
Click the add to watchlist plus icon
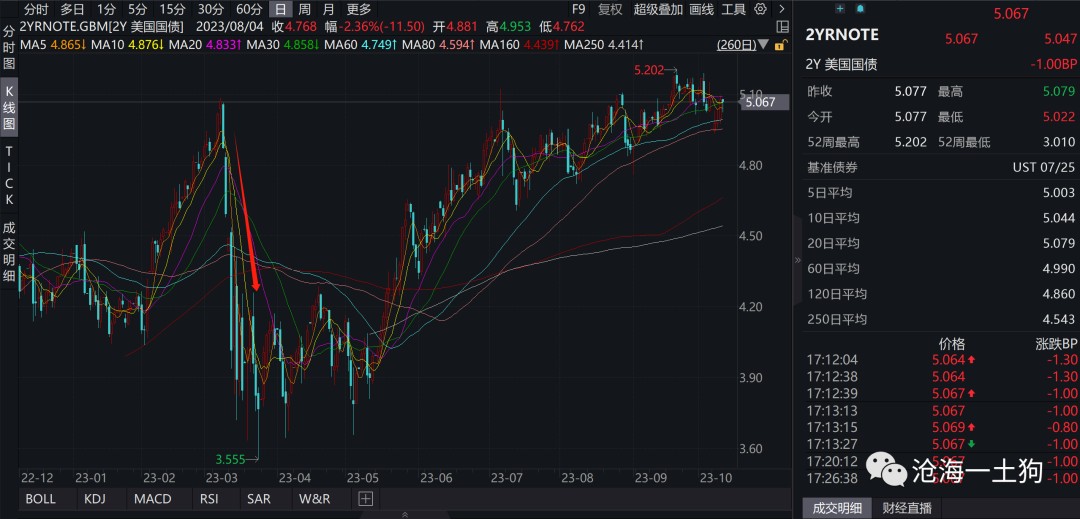[x=838, y=8]
